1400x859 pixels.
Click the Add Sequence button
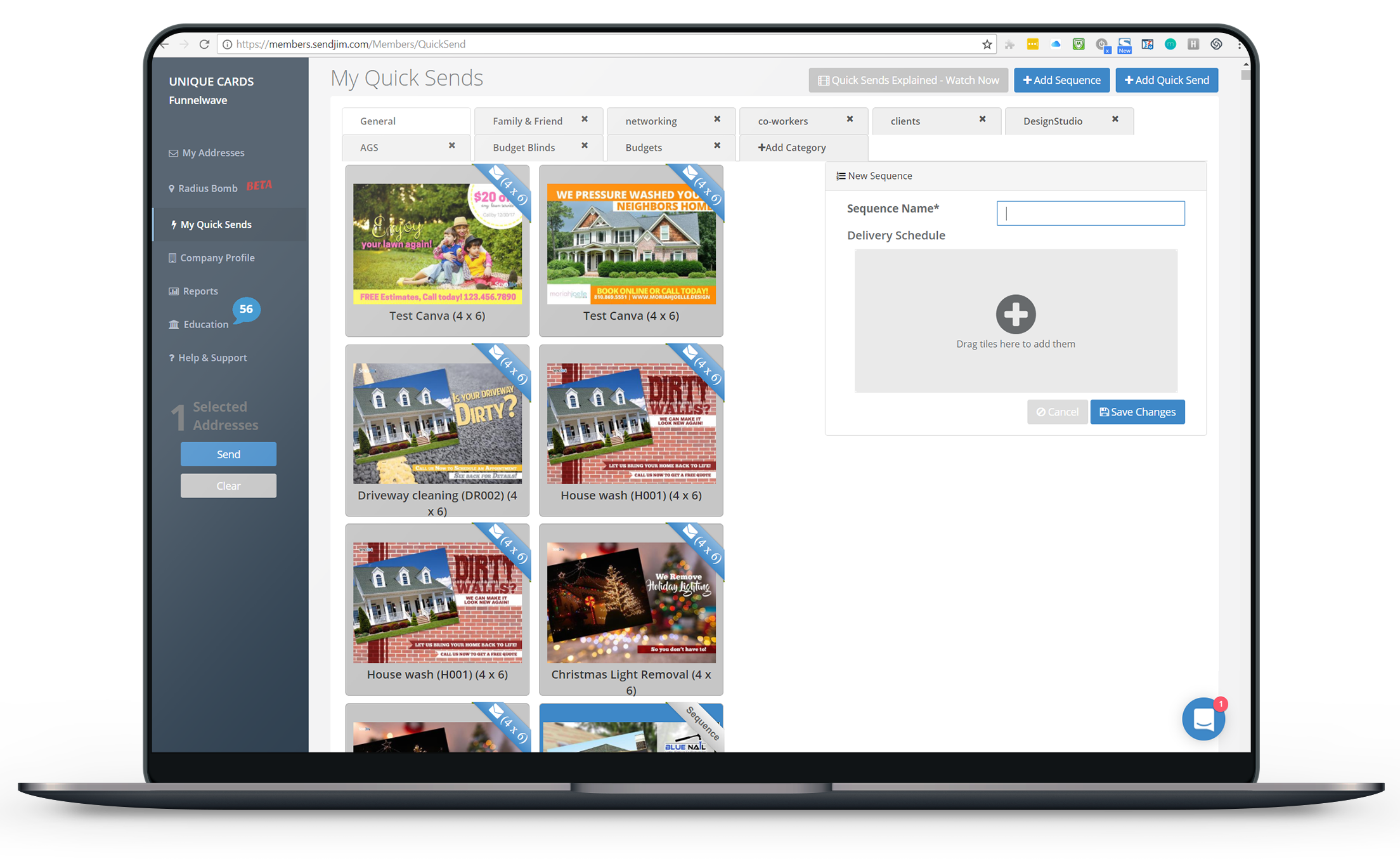click(1061, 81)
